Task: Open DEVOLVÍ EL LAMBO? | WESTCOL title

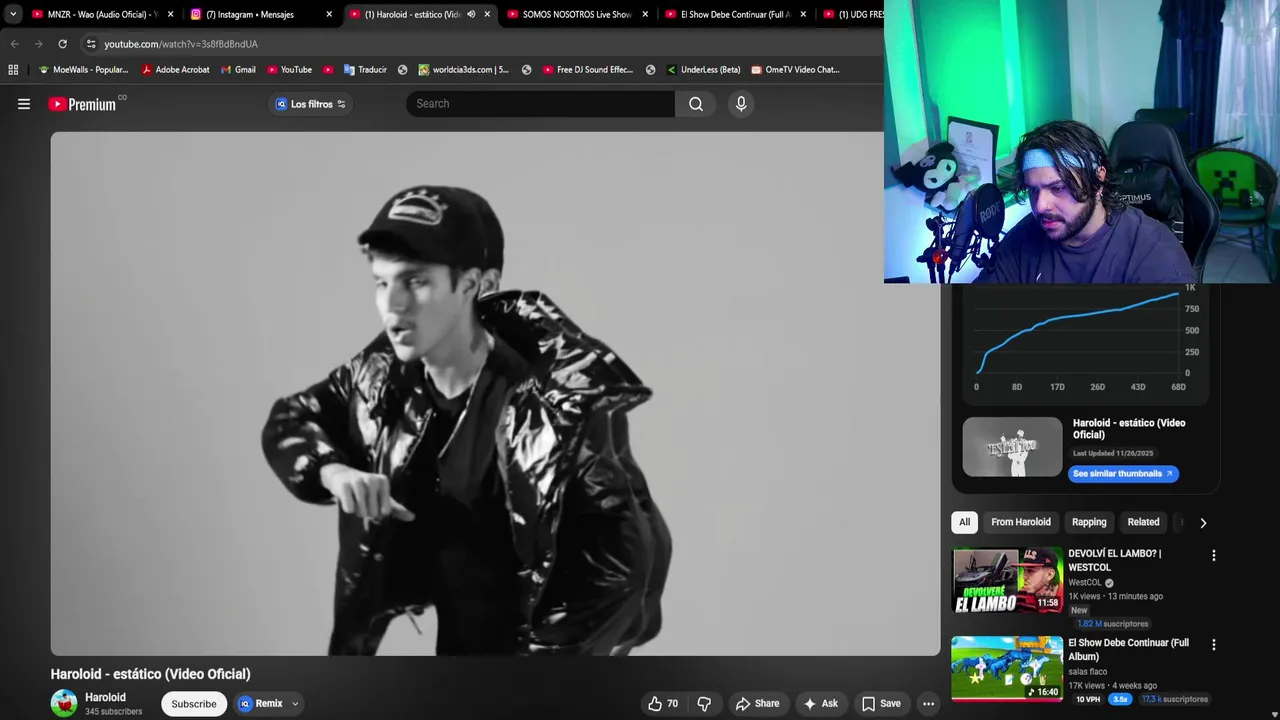Action: [x=1115, y=560]
